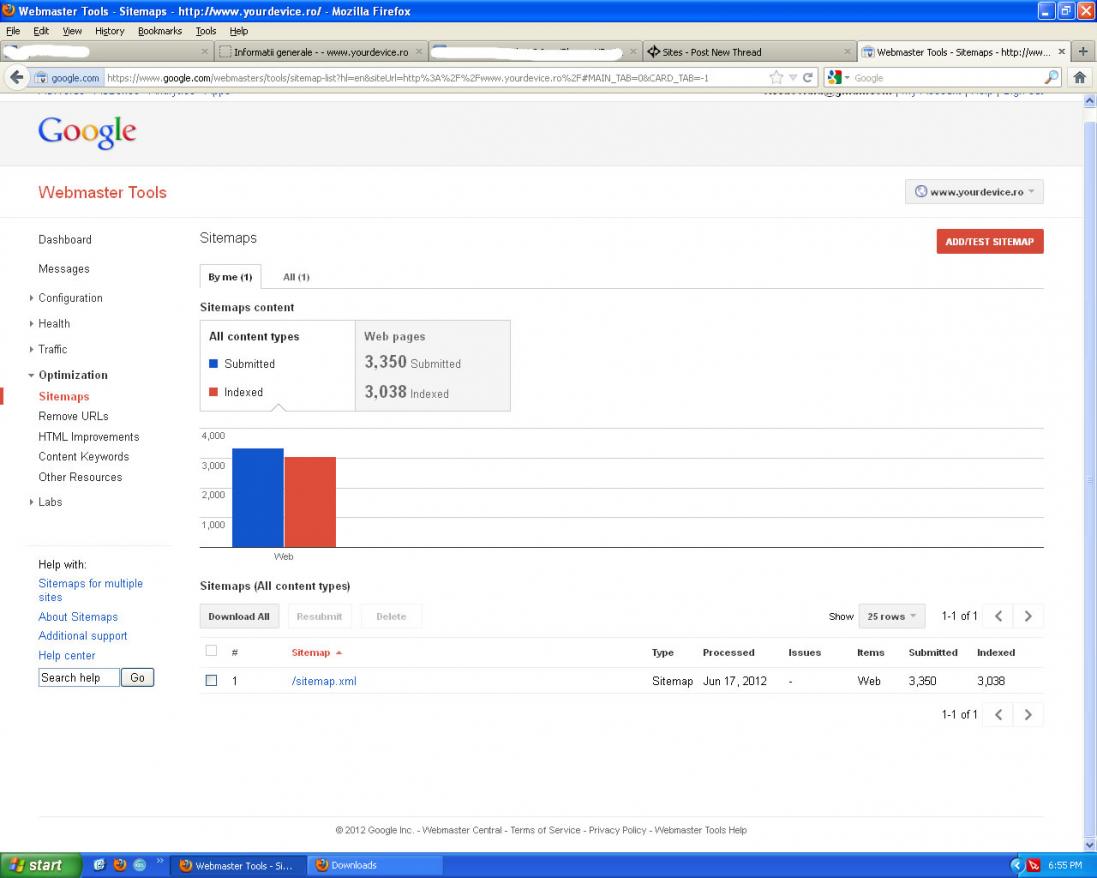Click the Download All button
Image resolution: width=1097 pixels, height=878 pixels.
[239, 616]
